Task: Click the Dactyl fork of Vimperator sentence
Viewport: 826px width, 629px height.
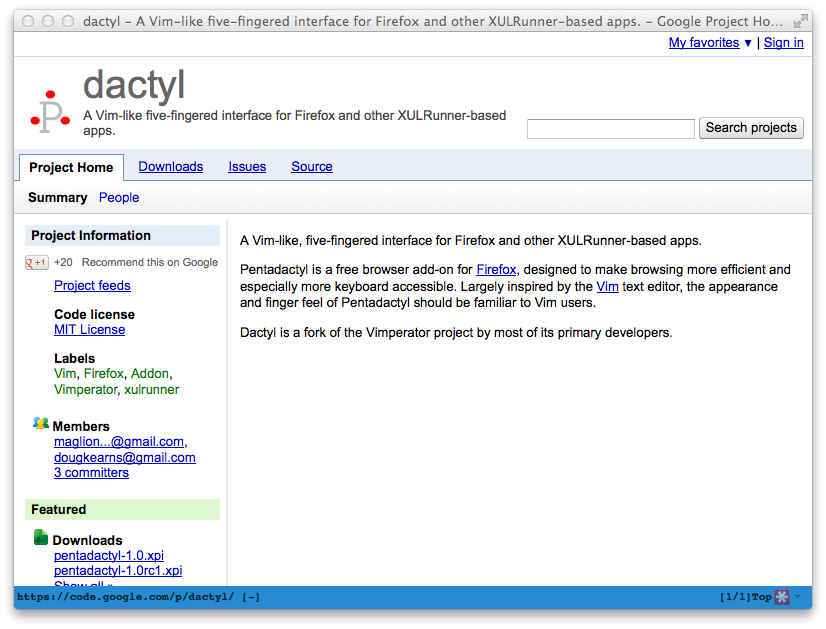Action: pos(456,333)
